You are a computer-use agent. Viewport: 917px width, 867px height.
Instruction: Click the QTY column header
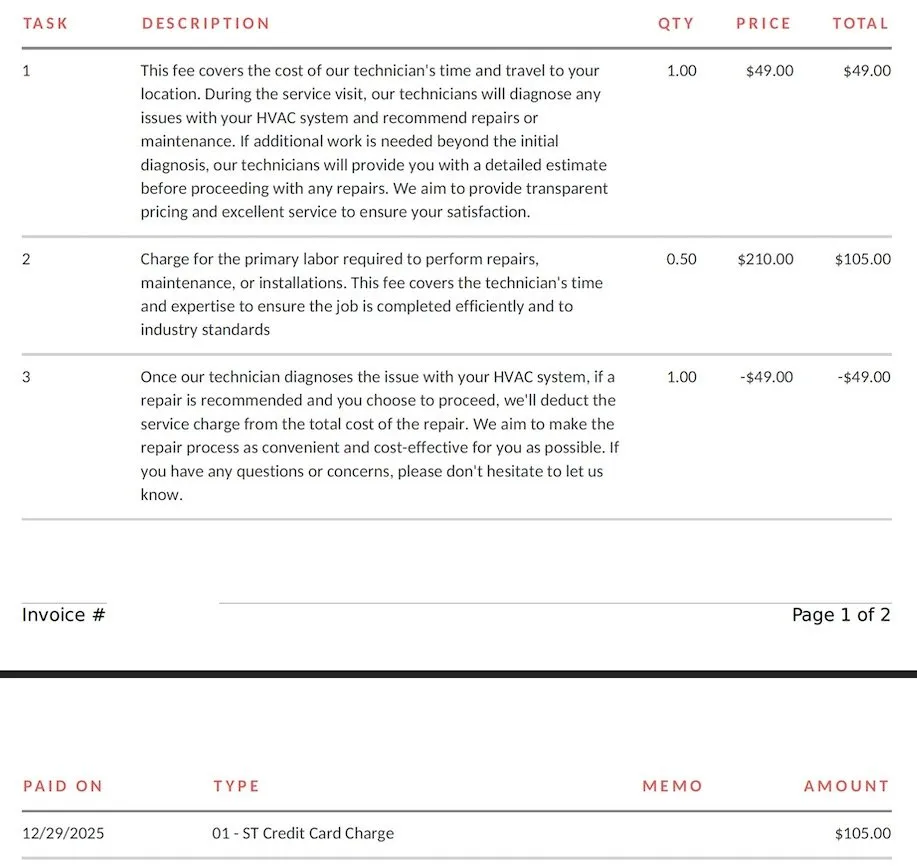675,23
